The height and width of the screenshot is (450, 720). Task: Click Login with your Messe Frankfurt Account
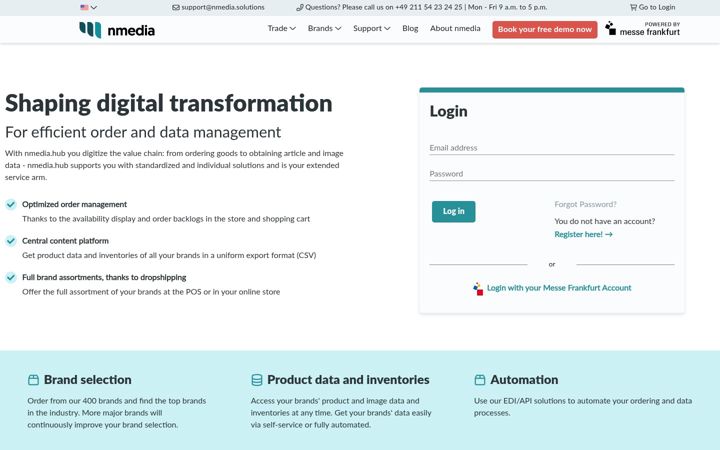tap(559, 288)
